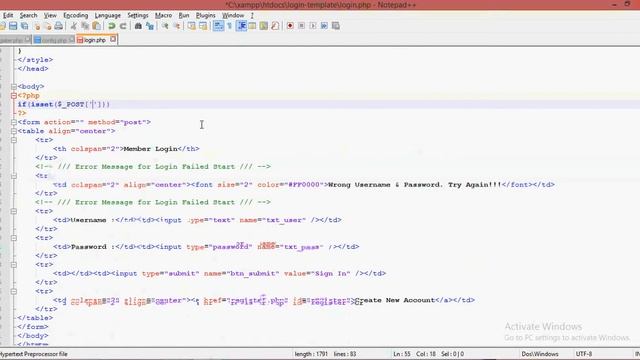Open the Plugins menu

206,15
